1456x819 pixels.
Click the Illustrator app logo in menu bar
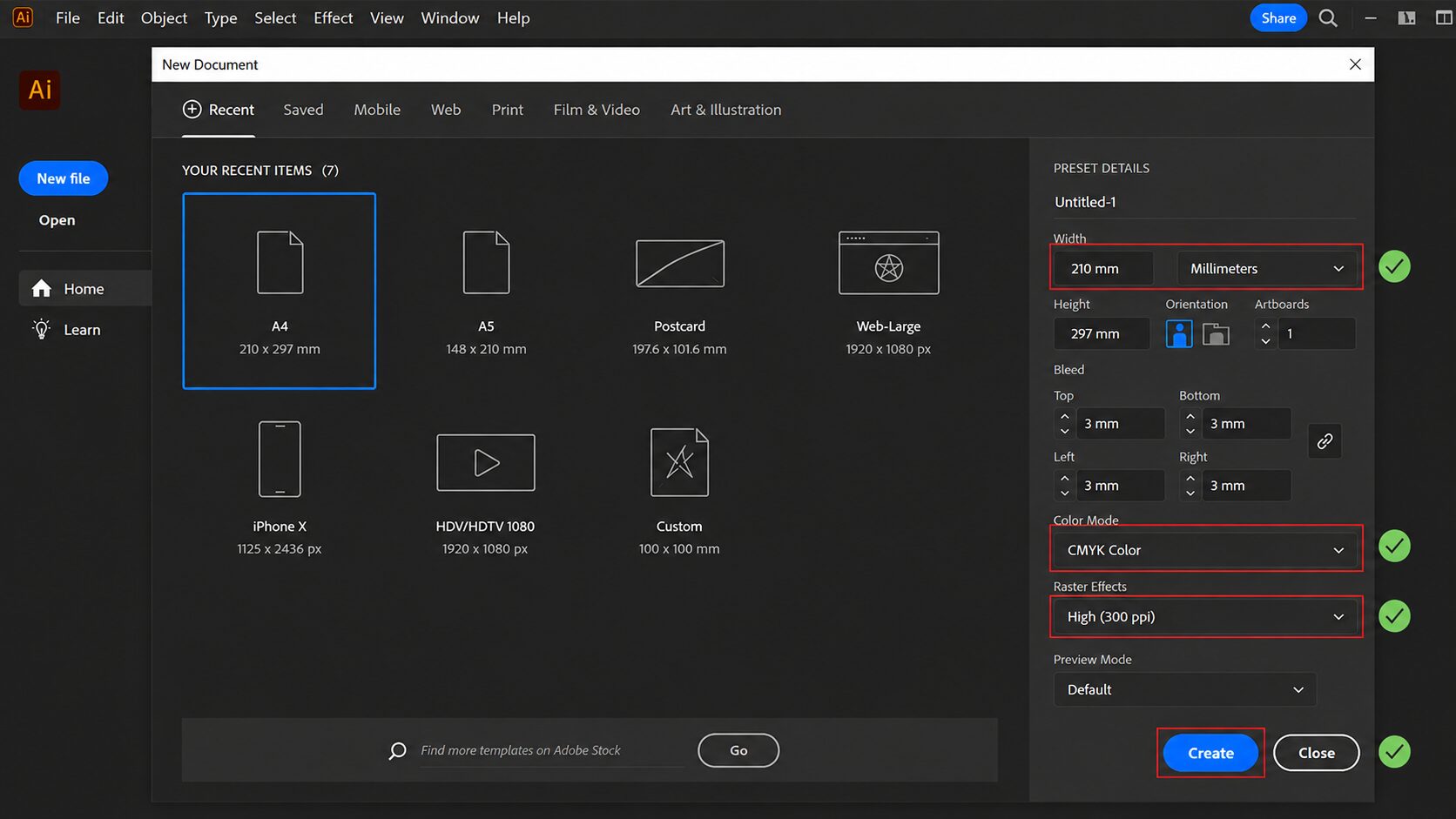coord(24,17)
